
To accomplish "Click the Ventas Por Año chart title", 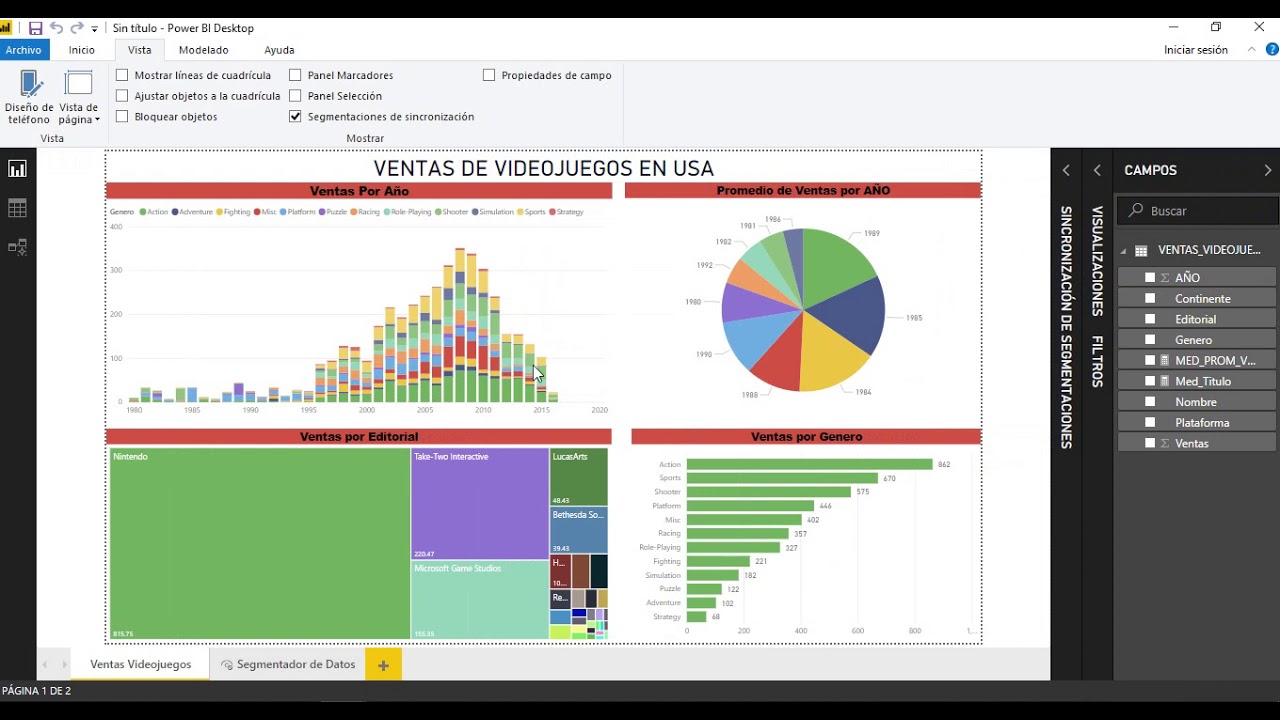I will click(359, 191).
